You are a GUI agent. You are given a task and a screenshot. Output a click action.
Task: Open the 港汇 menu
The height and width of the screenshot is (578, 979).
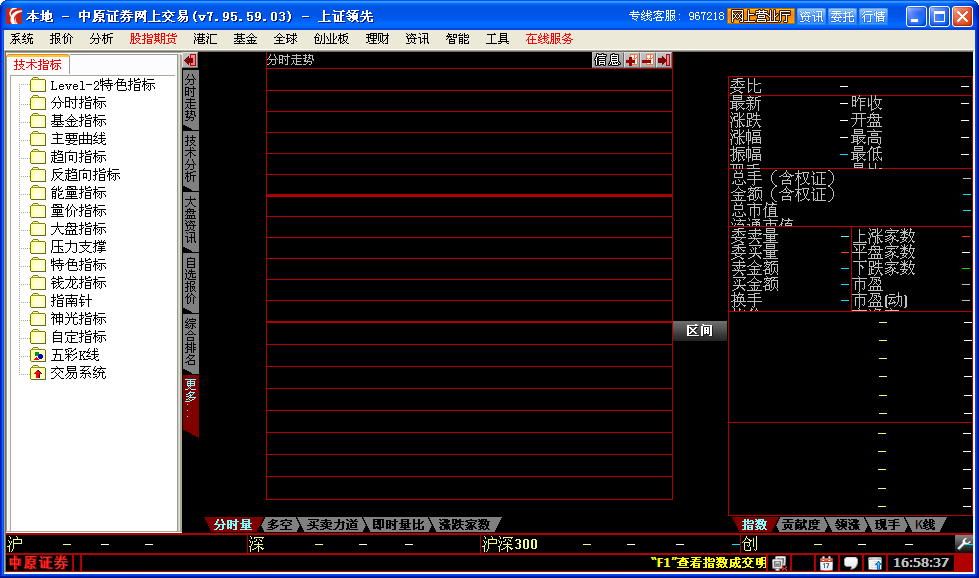point(205,39)
